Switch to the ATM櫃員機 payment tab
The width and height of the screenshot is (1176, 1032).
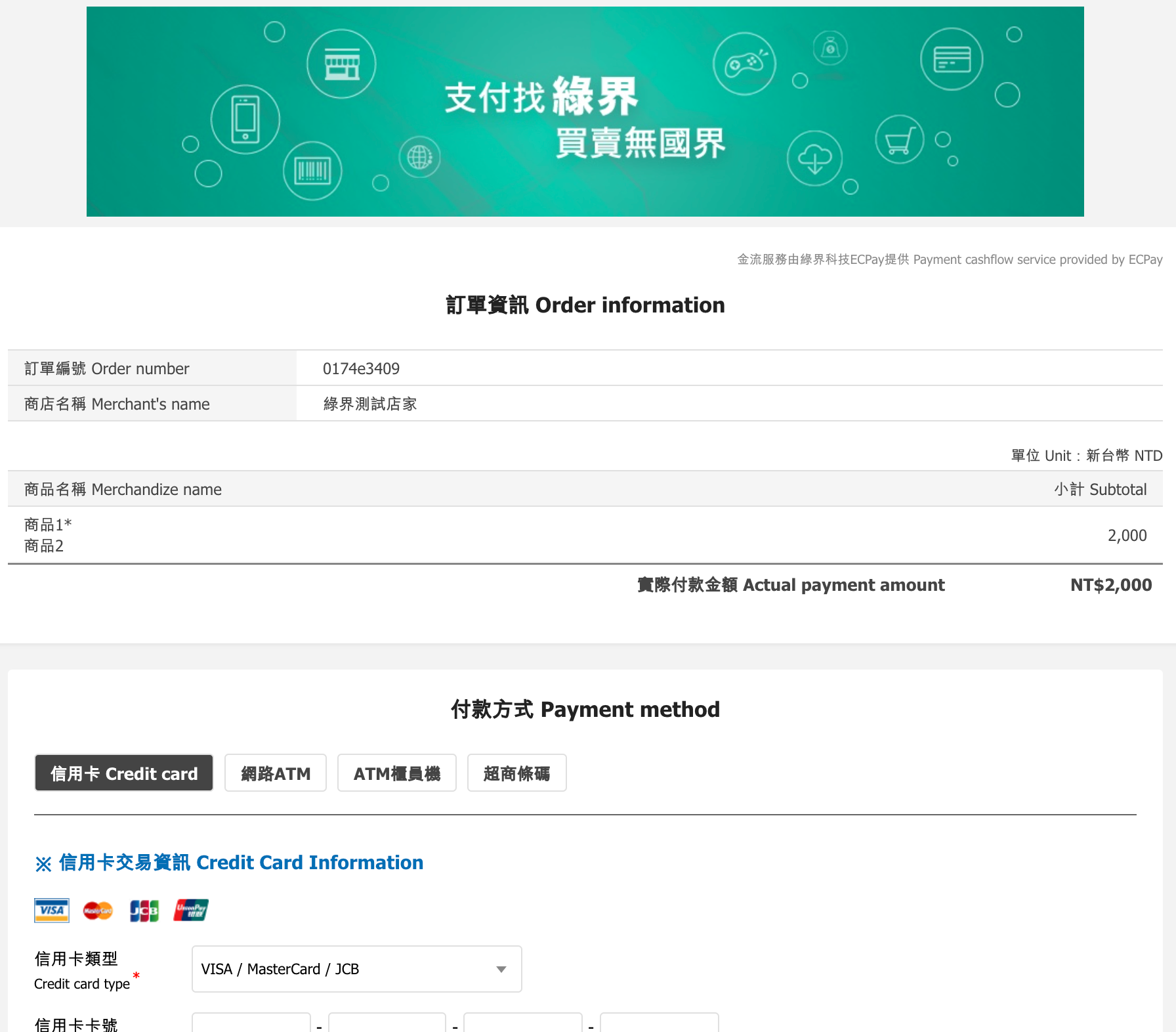(397, 773)
